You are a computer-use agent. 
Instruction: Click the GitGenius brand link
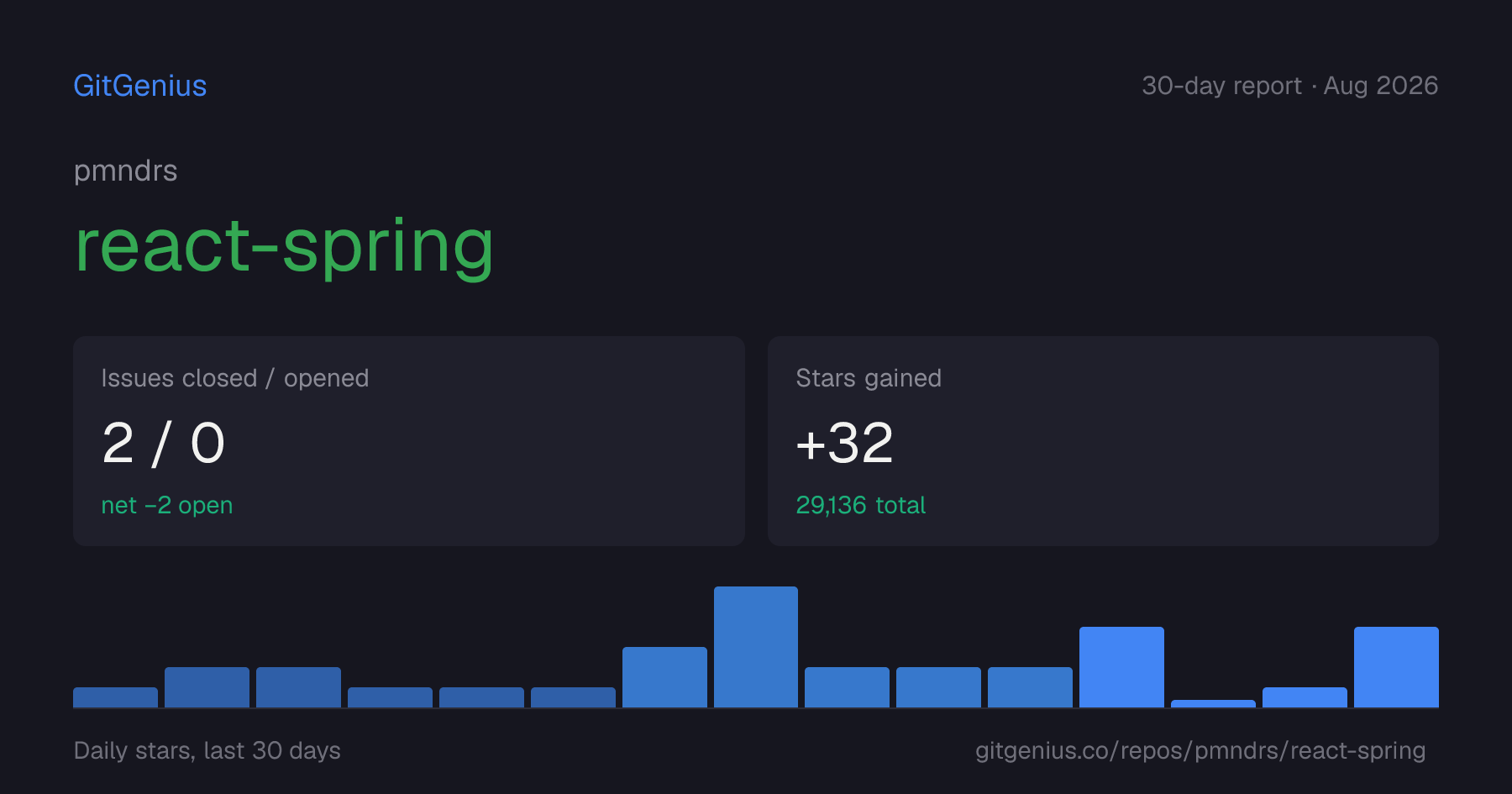point(140,86)
